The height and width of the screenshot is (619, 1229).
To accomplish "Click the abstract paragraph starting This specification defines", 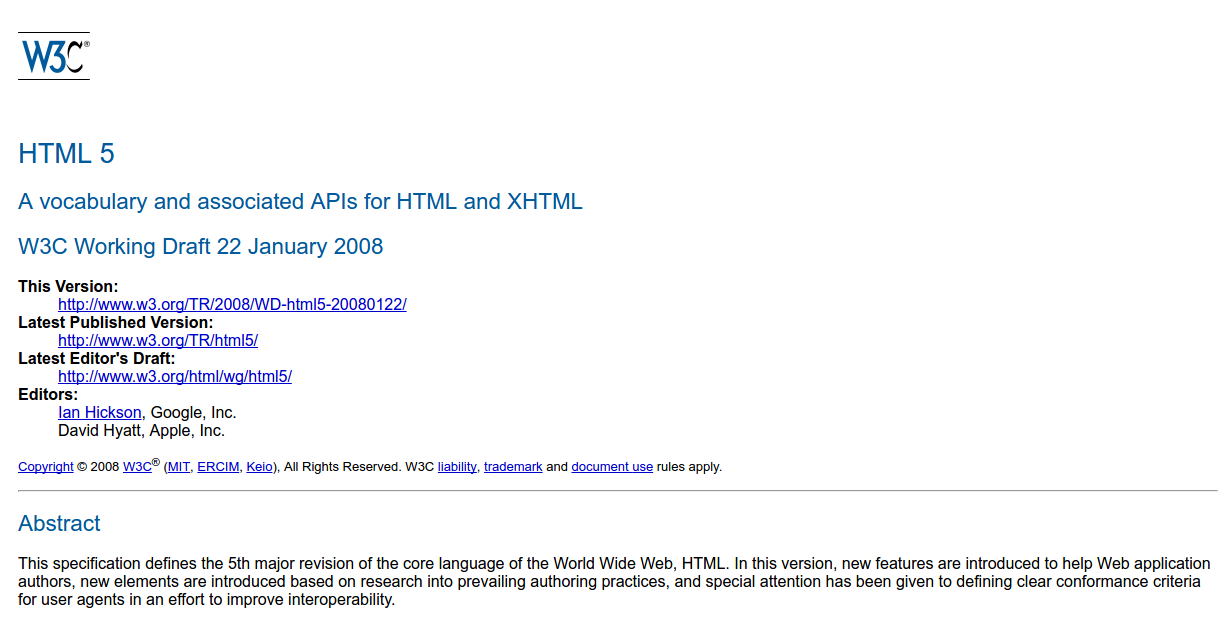I will 614,582.
